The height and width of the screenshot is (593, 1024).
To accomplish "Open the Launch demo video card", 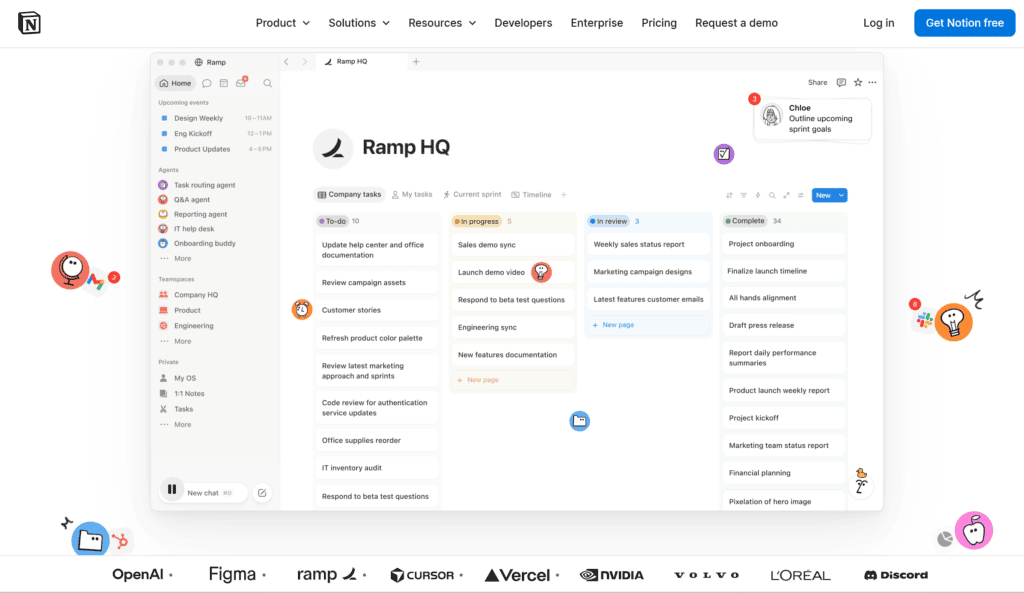I will 513,272.
